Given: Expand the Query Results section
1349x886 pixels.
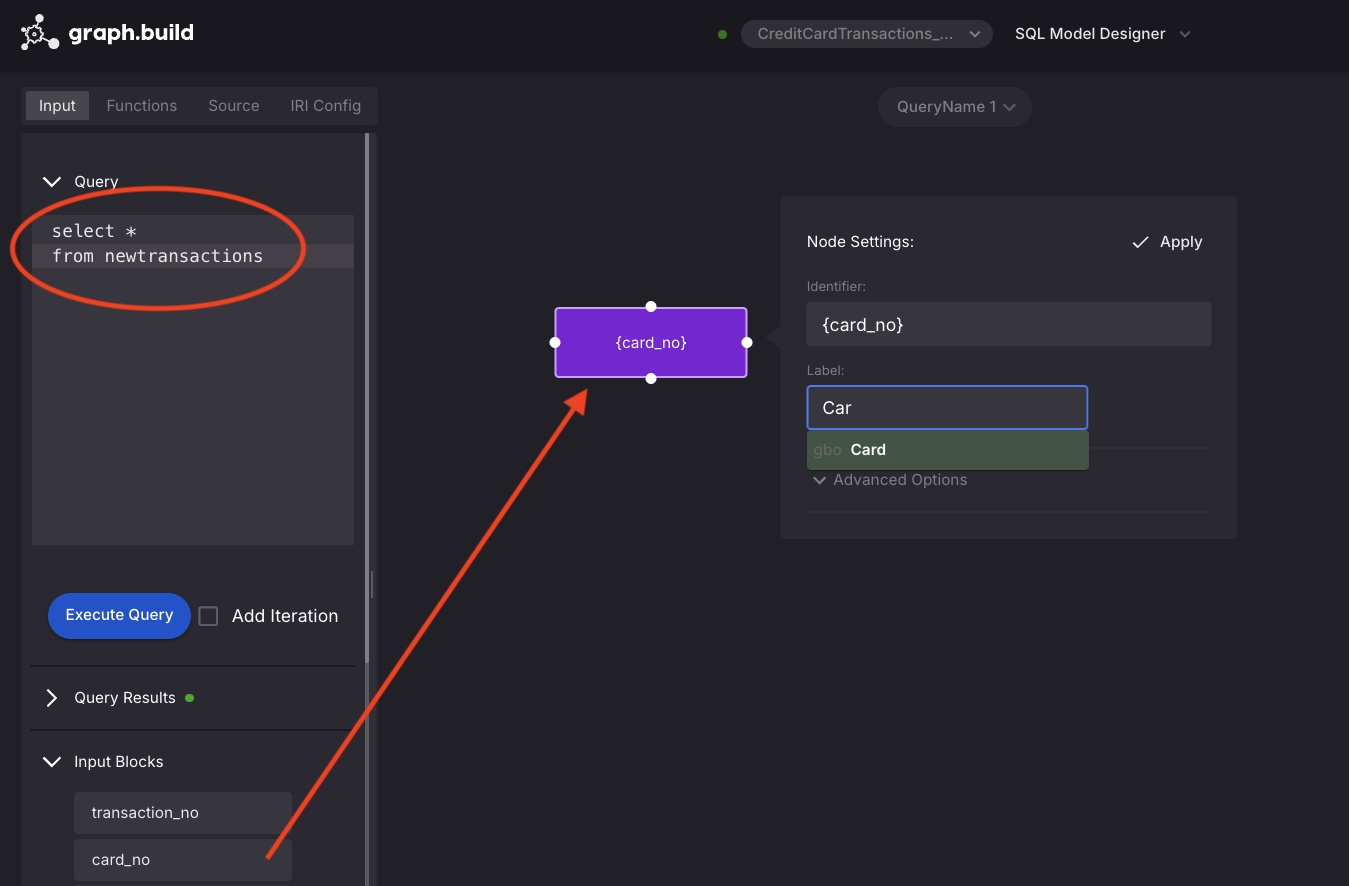Looking at the screenshot, I should pos(52,698).
